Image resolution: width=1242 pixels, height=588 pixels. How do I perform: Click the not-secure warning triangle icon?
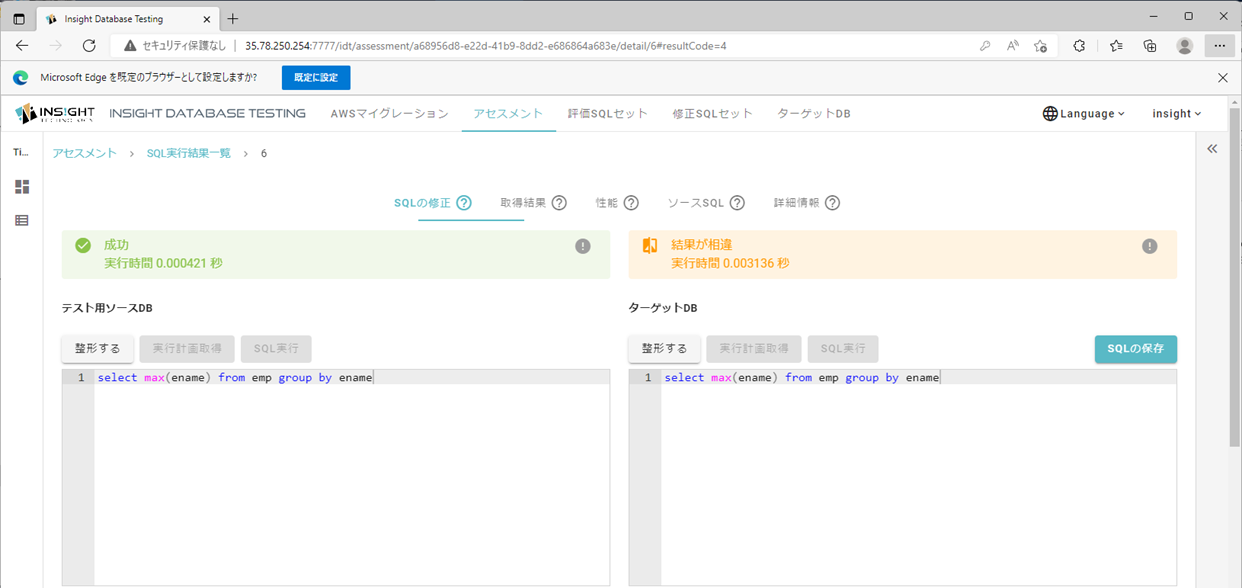130,45
